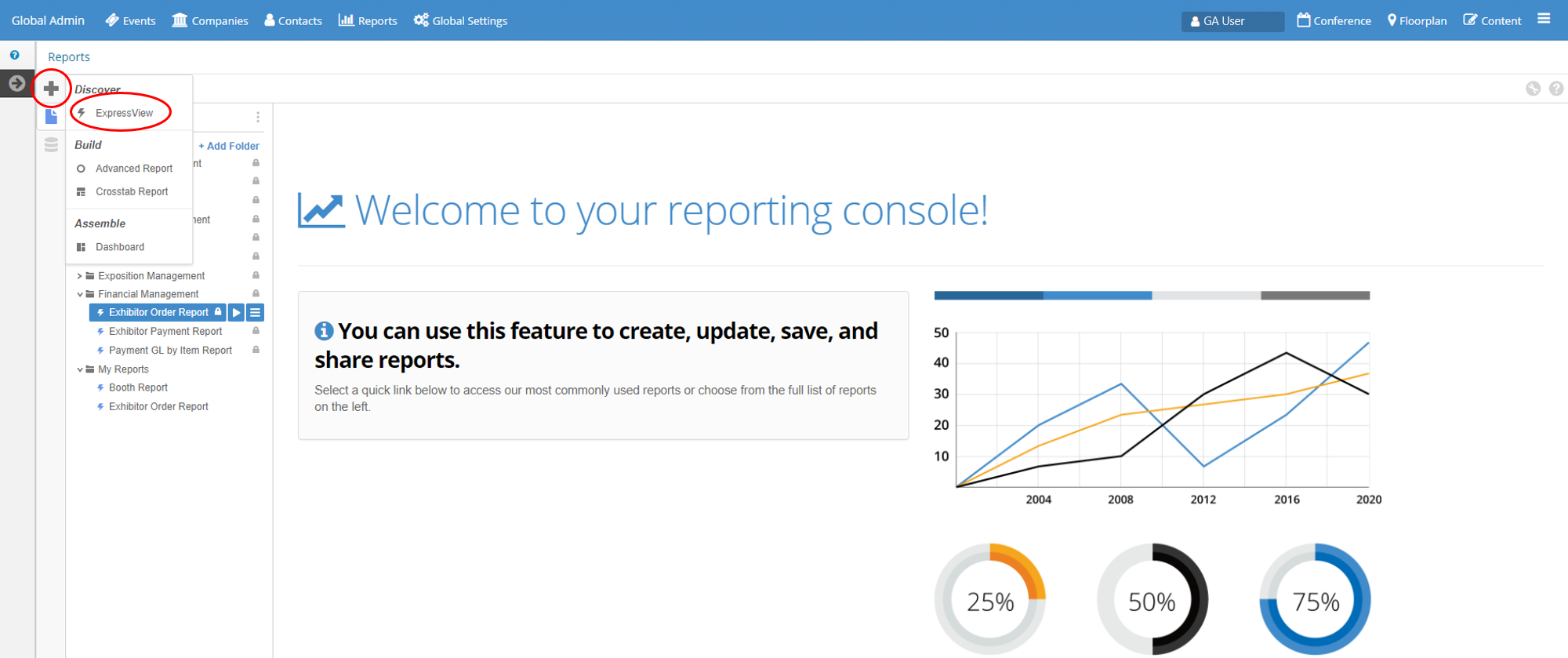The width and height of the screenshot is (1568, 658).
Task: Click the small blue help icon top left
Action: pos(15,55)
